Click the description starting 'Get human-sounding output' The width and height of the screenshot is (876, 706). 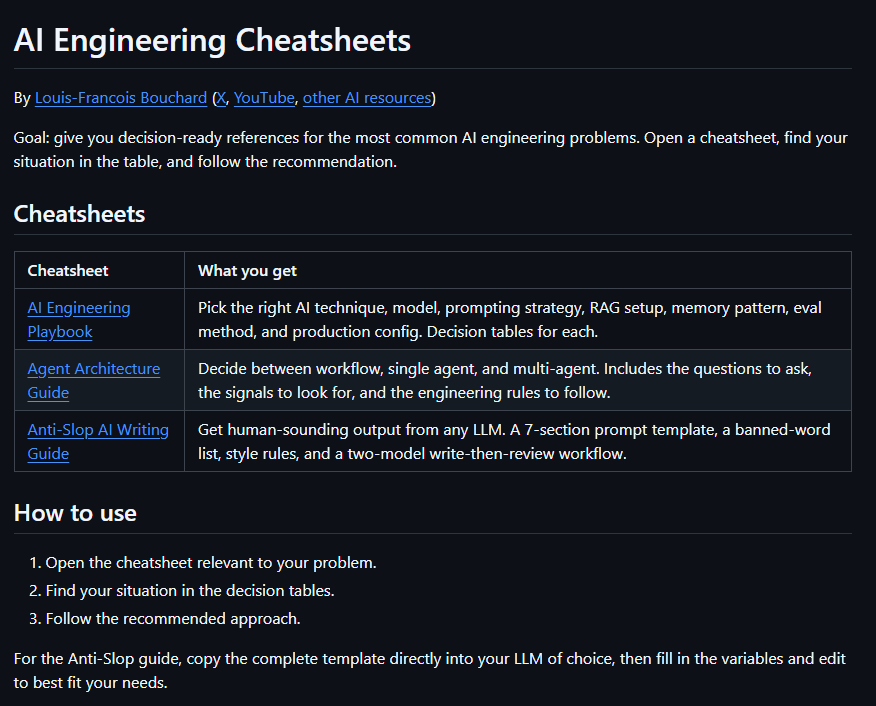(x=514, y=441)
